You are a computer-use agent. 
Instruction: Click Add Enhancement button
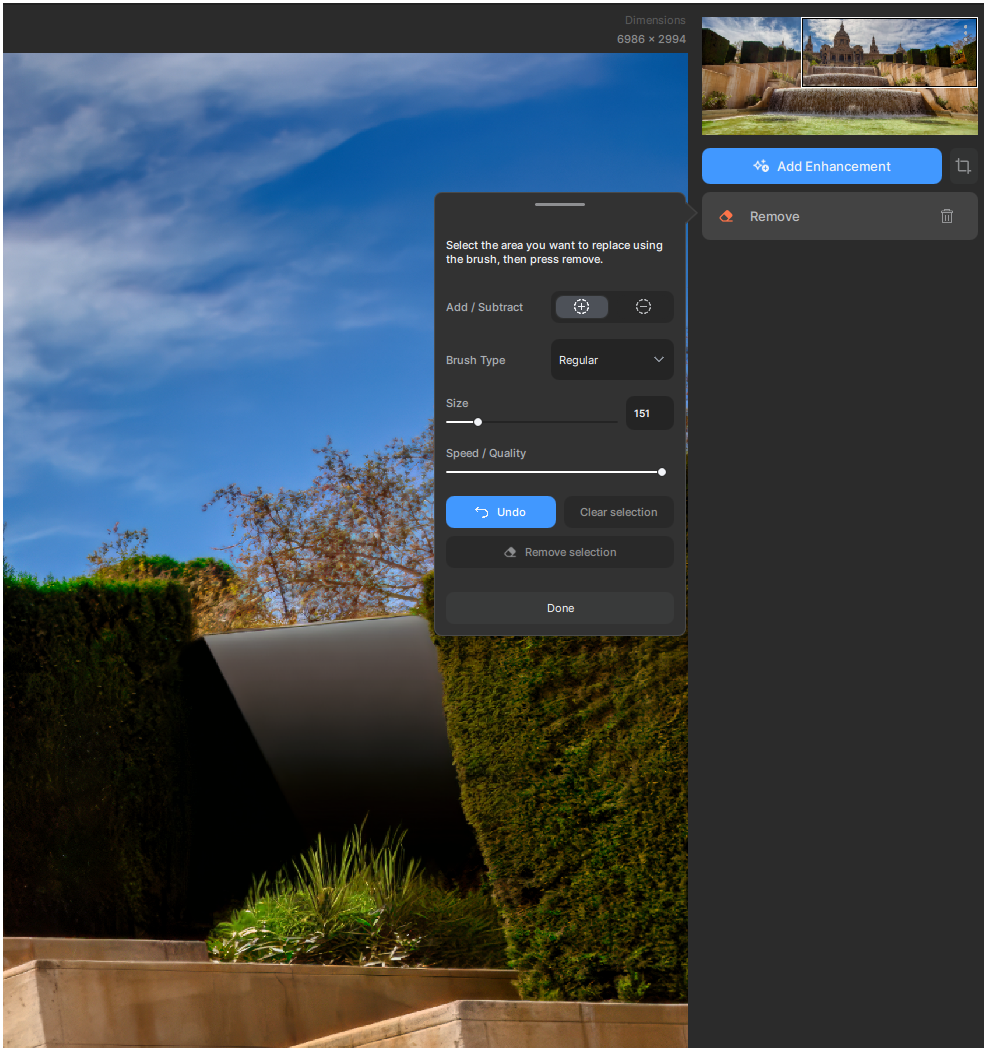tap(821, 166)
